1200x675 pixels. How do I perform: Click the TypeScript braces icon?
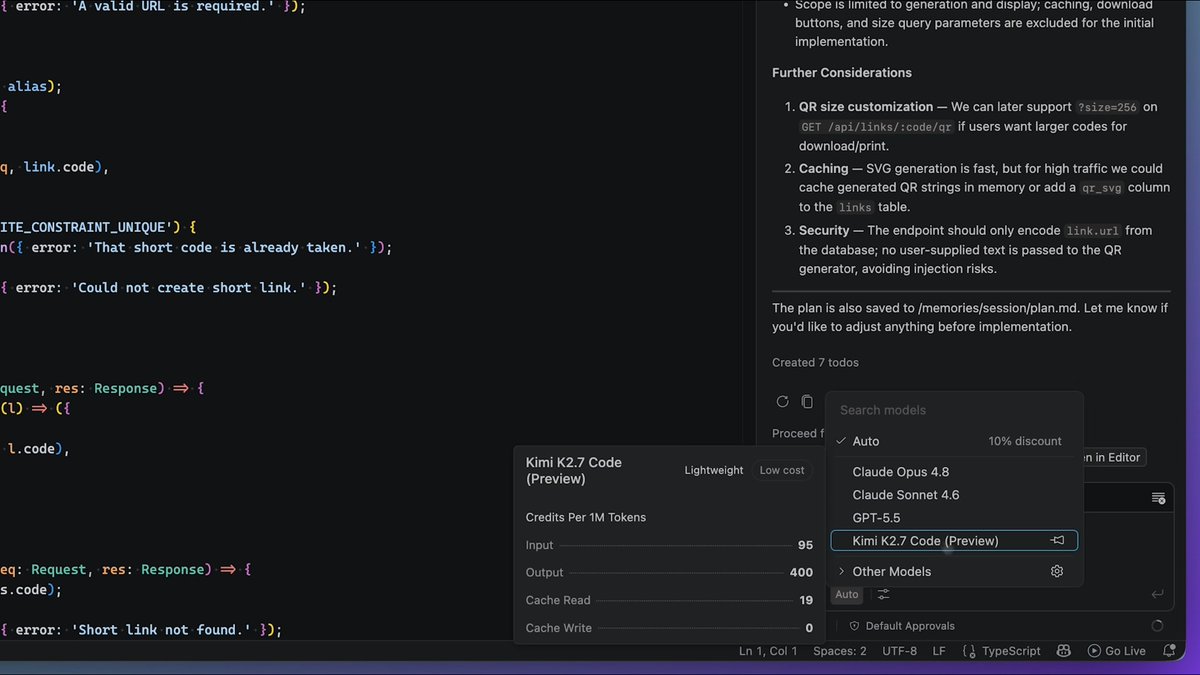click(x=969, y=651)
